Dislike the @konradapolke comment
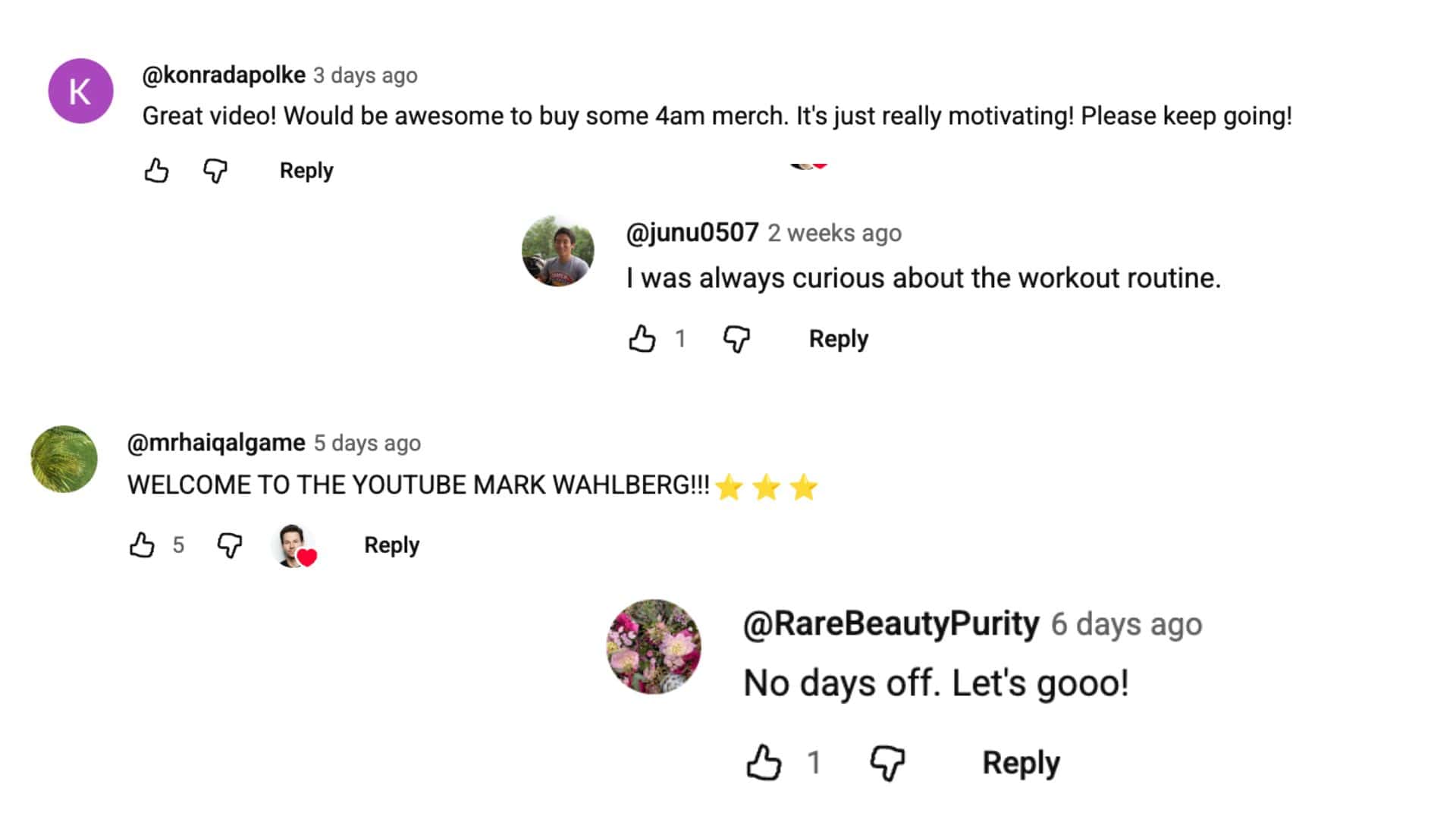Screen dimensions: 1456x819 pos(215,171)
